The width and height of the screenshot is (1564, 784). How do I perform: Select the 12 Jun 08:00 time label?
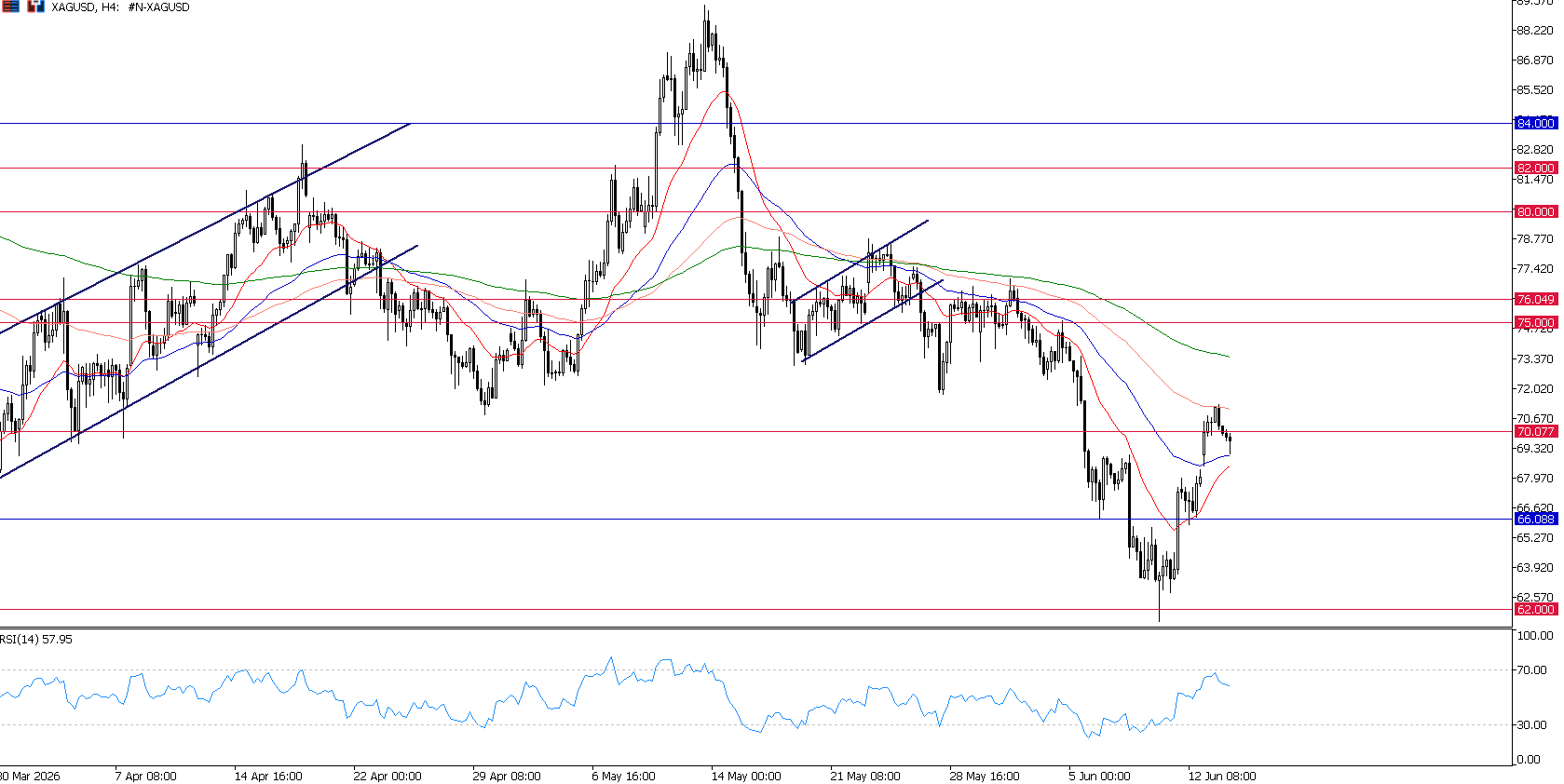coord(1222,776)
